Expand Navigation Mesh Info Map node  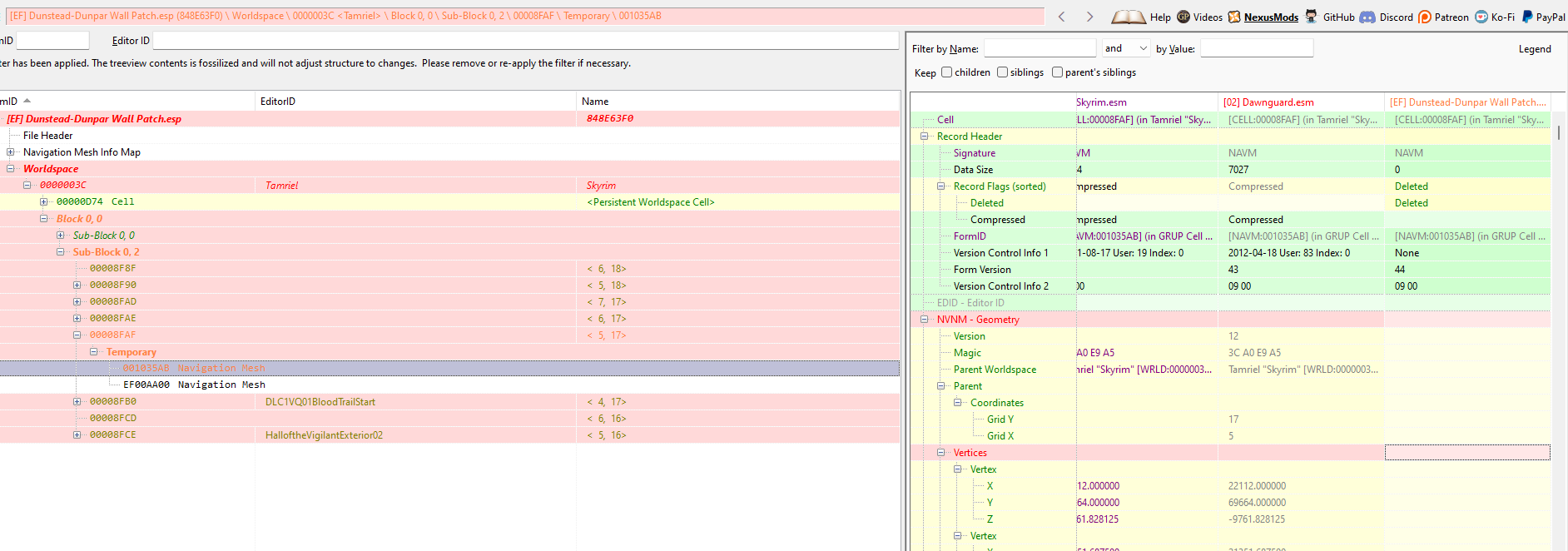(x=11, y=152)
